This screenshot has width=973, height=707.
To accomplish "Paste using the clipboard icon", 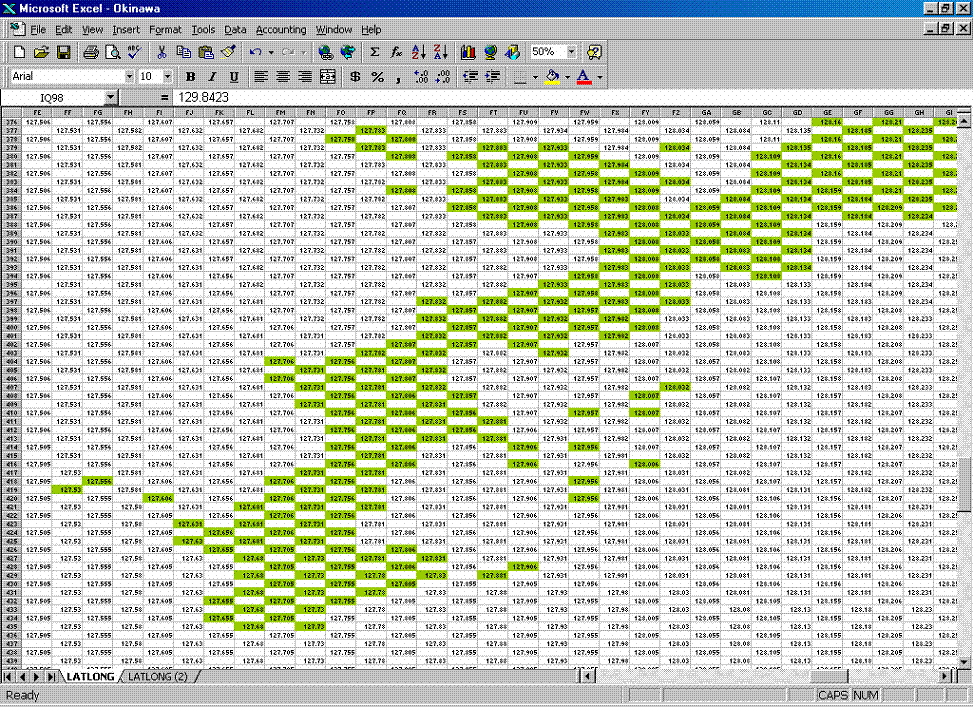I will (x=205, y=52).
